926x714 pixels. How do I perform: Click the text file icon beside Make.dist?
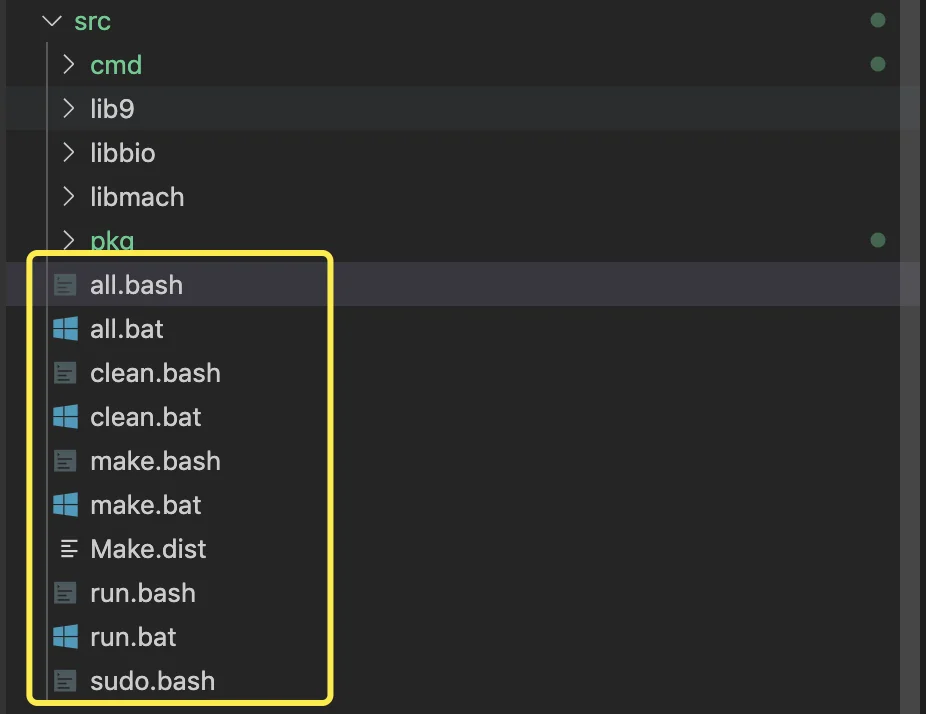69,549
